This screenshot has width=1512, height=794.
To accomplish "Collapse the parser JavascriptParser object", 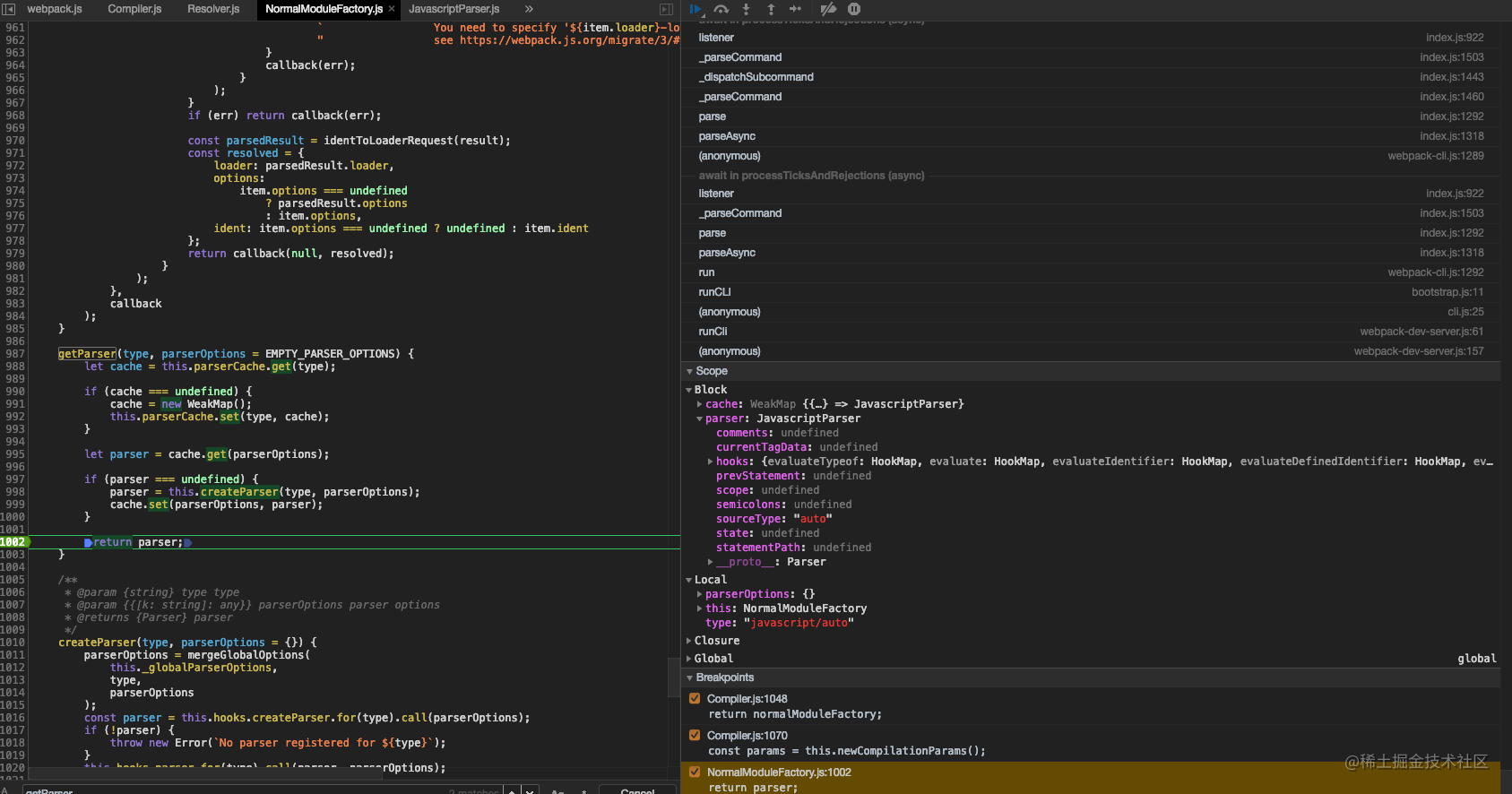I will click(699, 419).
